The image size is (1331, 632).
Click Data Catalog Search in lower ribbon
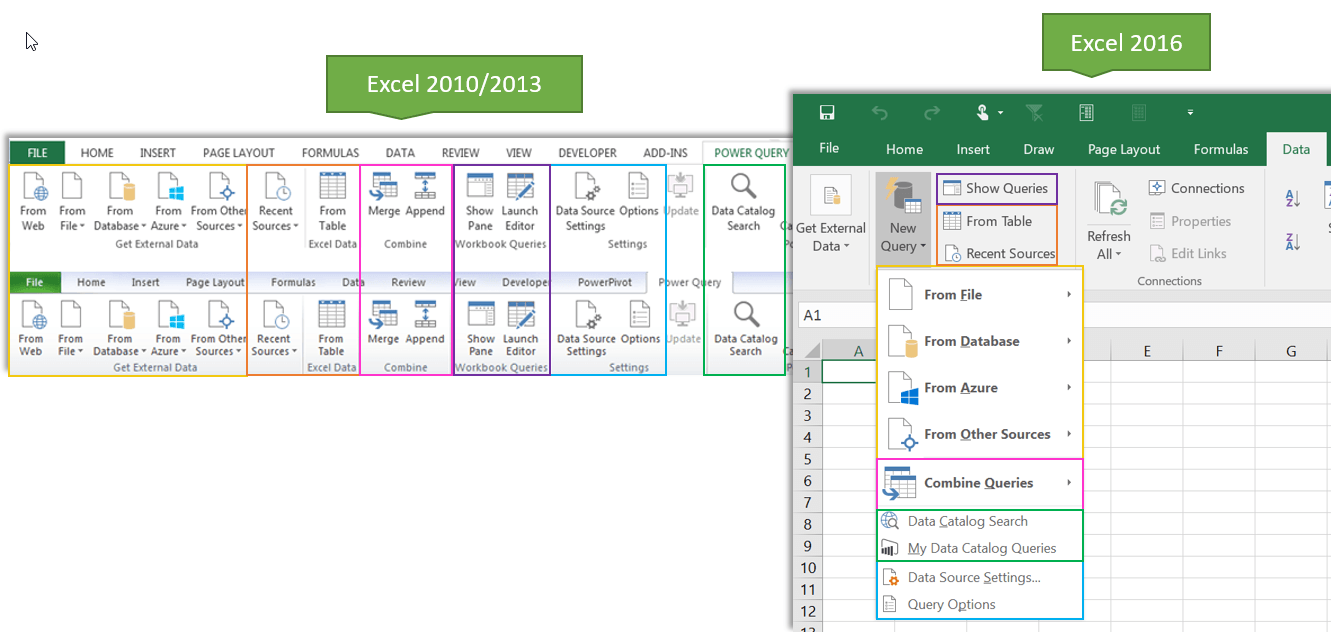coord(745,329)
